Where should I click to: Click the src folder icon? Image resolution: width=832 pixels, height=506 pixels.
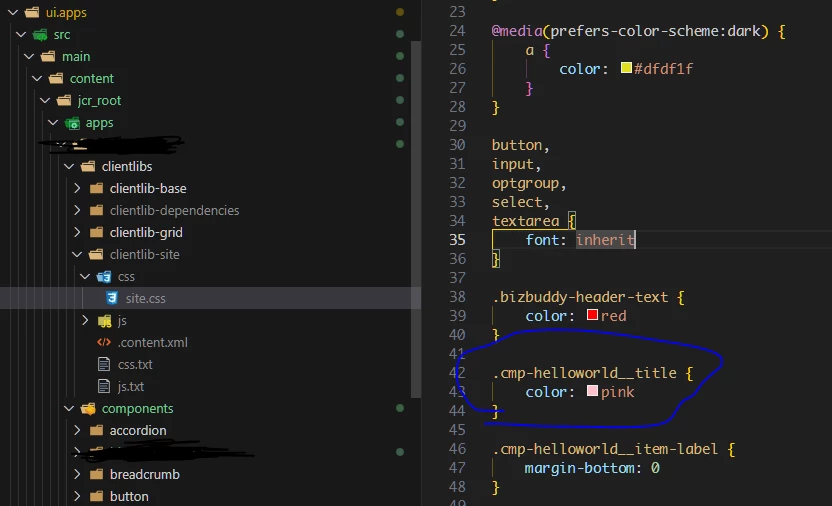click(x=40, y=34)
